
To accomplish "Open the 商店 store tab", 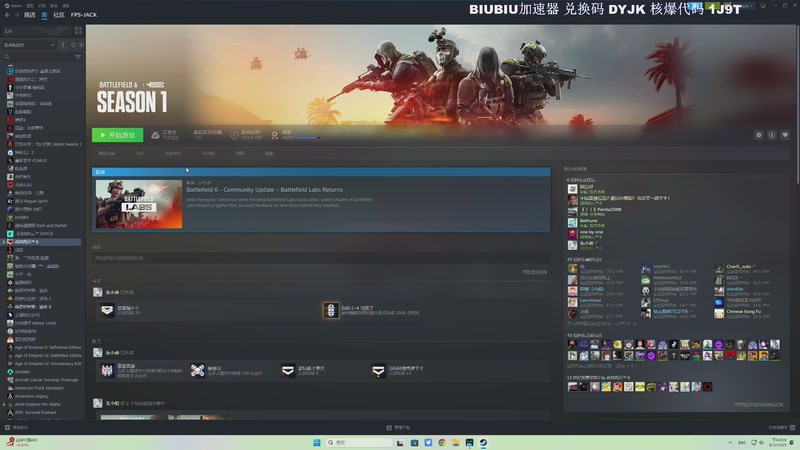I will click(x=30, y=15).
